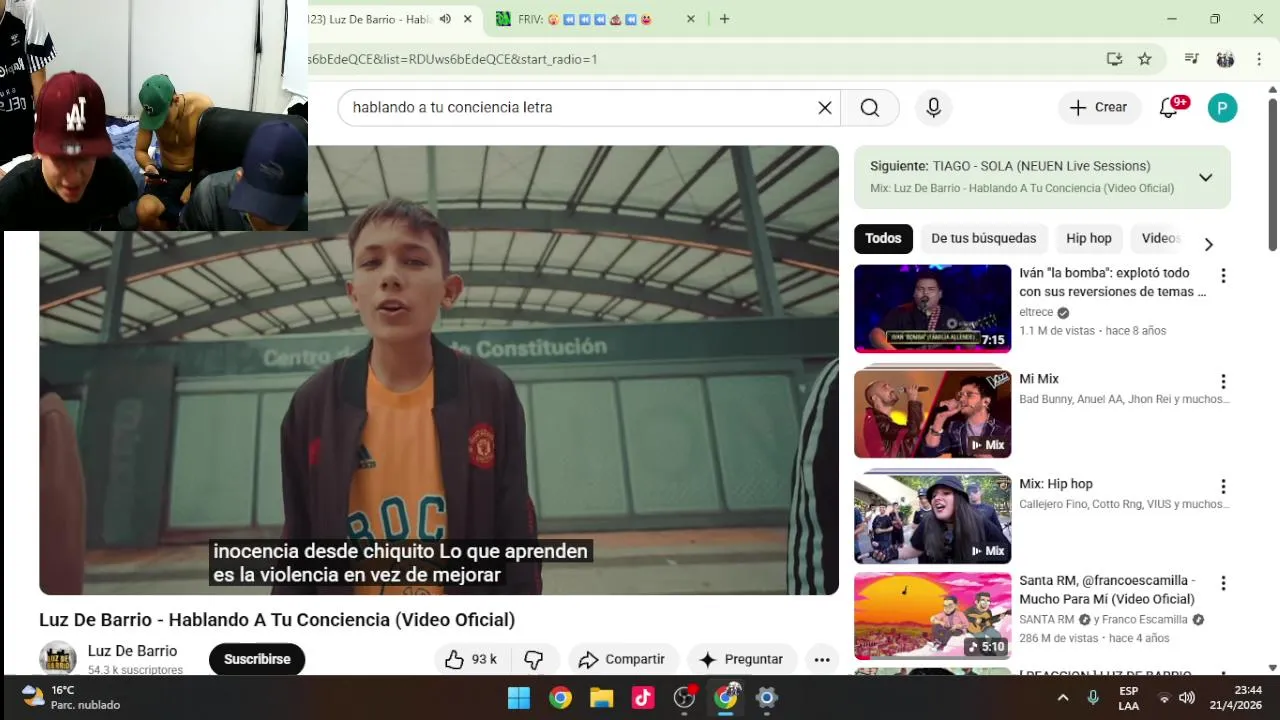The height and width of the screenshot is (720, 1280).
Task: Expand the Siguiente playlist panel chevron
Action: pyautogui.click(x=1205, y=178)
